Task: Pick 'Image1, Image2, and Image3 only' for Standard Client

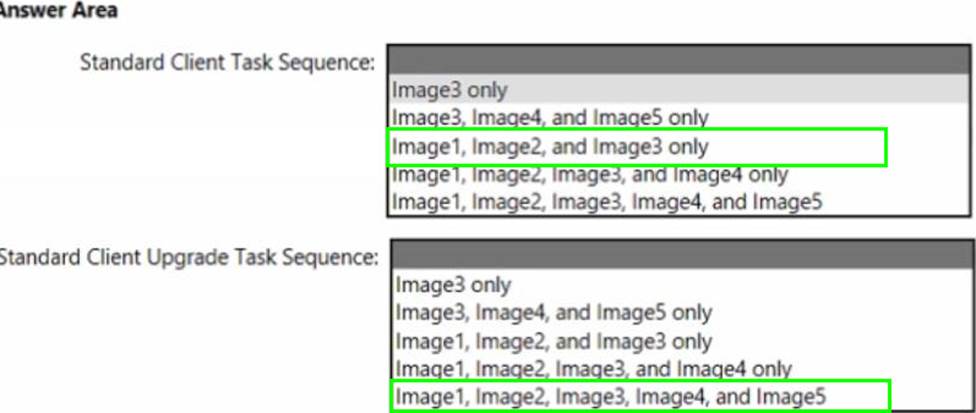Action: tap(549, 147)
